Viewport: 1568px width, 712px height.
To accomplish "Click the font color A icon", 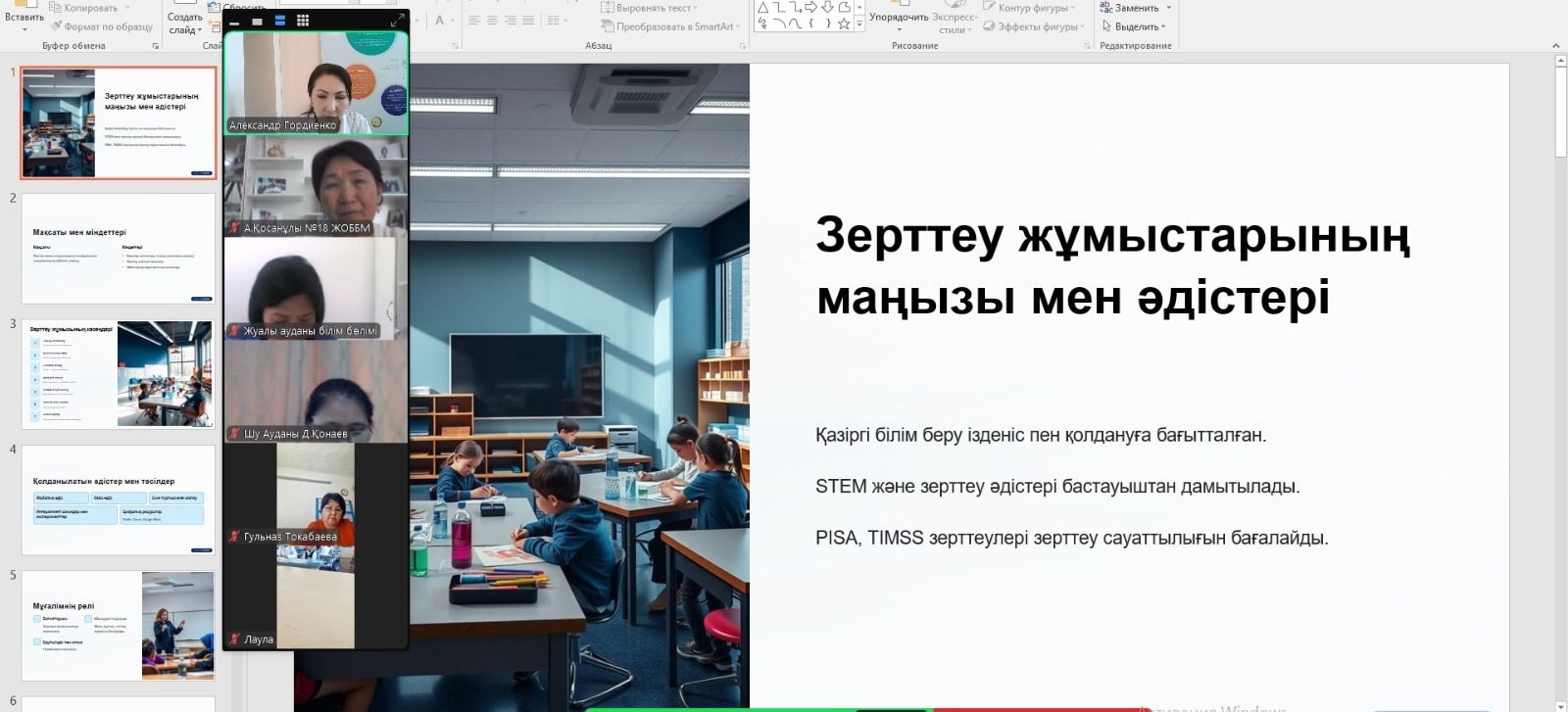I will coord(439,21).
